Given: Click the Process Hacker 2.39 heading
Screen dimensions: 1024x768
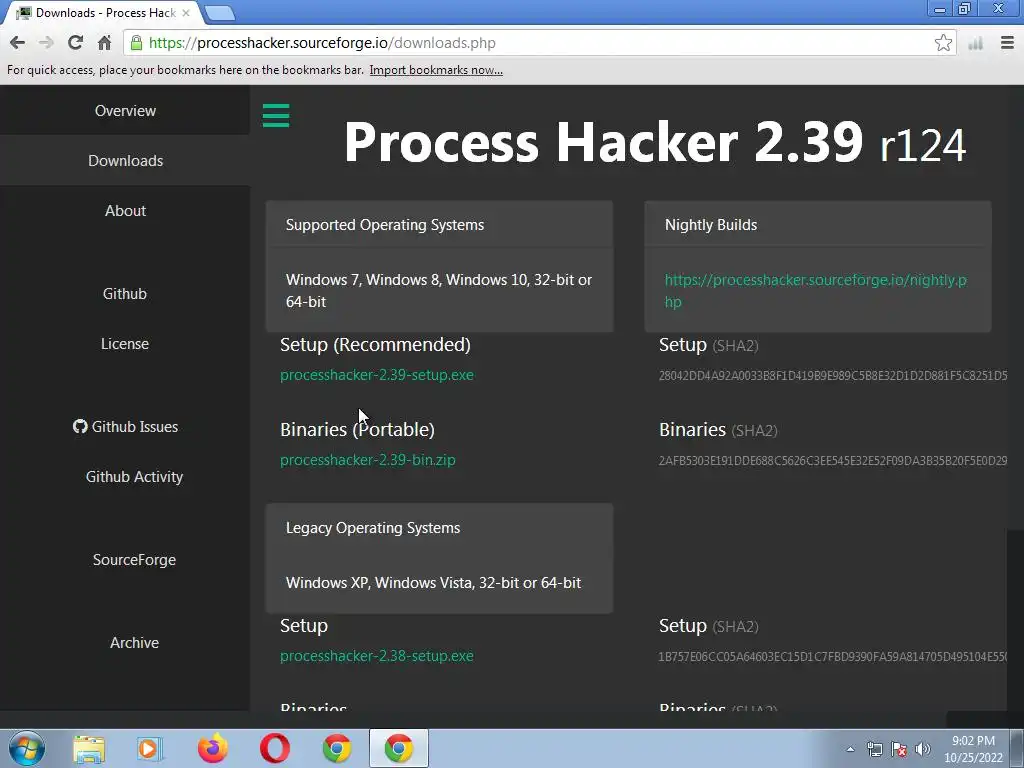Looking at the screenshot, I should (654, 142).
